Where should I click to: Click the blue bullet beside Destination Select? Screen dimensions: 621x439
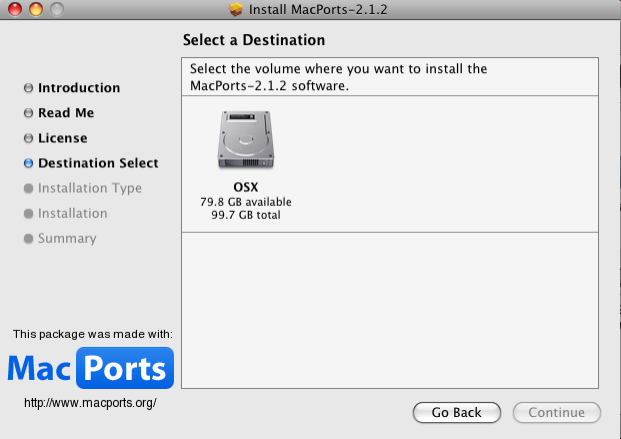(28, 163)
